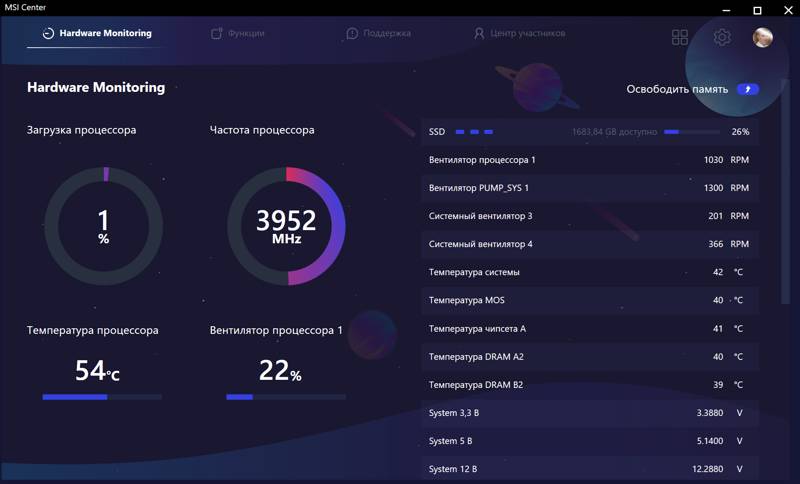The height and width of the screenshot is (484, 800).
Task: Open the Поддержка tab
Action: click(x=387, y=33)
